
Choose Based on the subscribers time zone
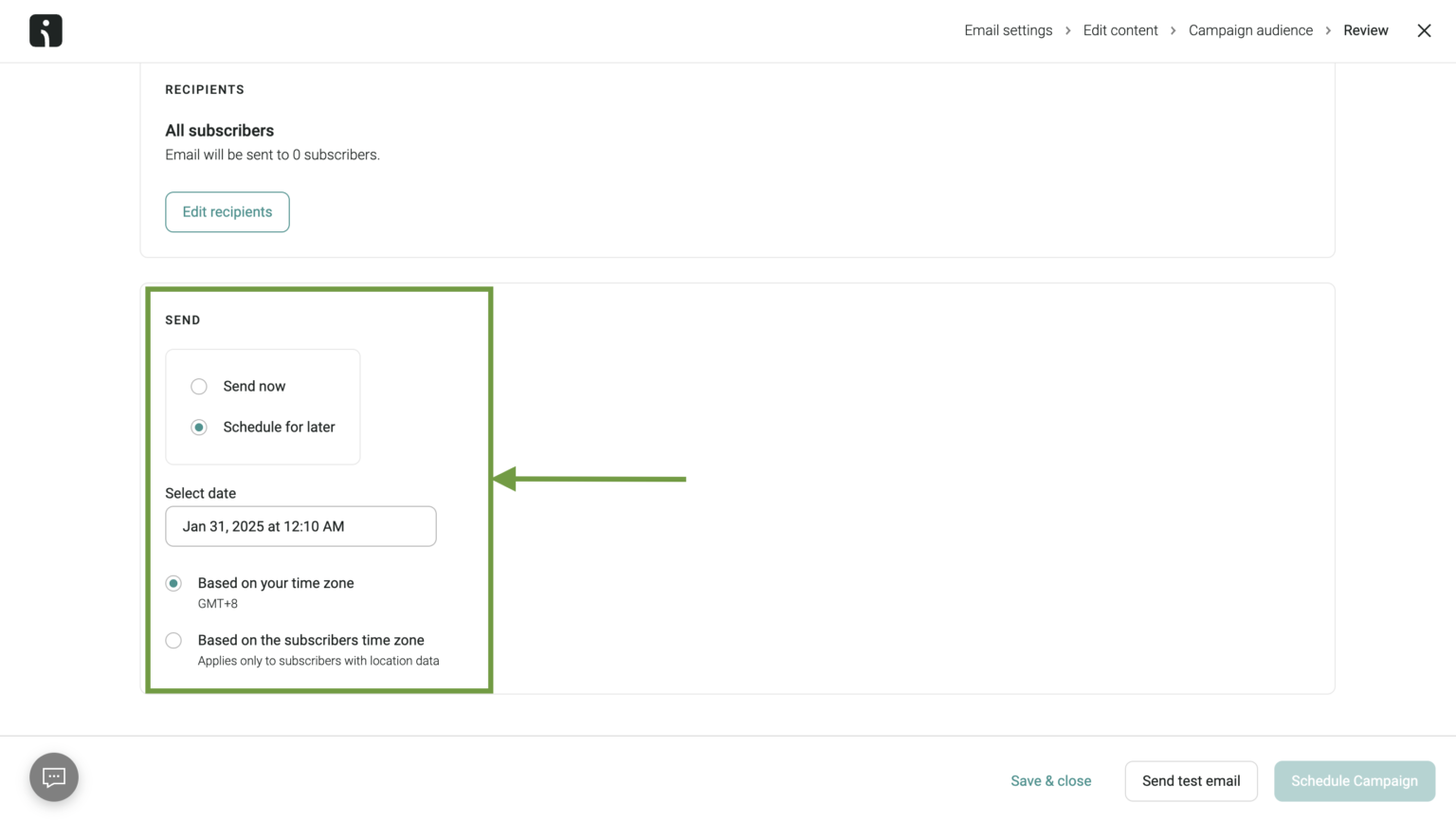tap(173, 640)
